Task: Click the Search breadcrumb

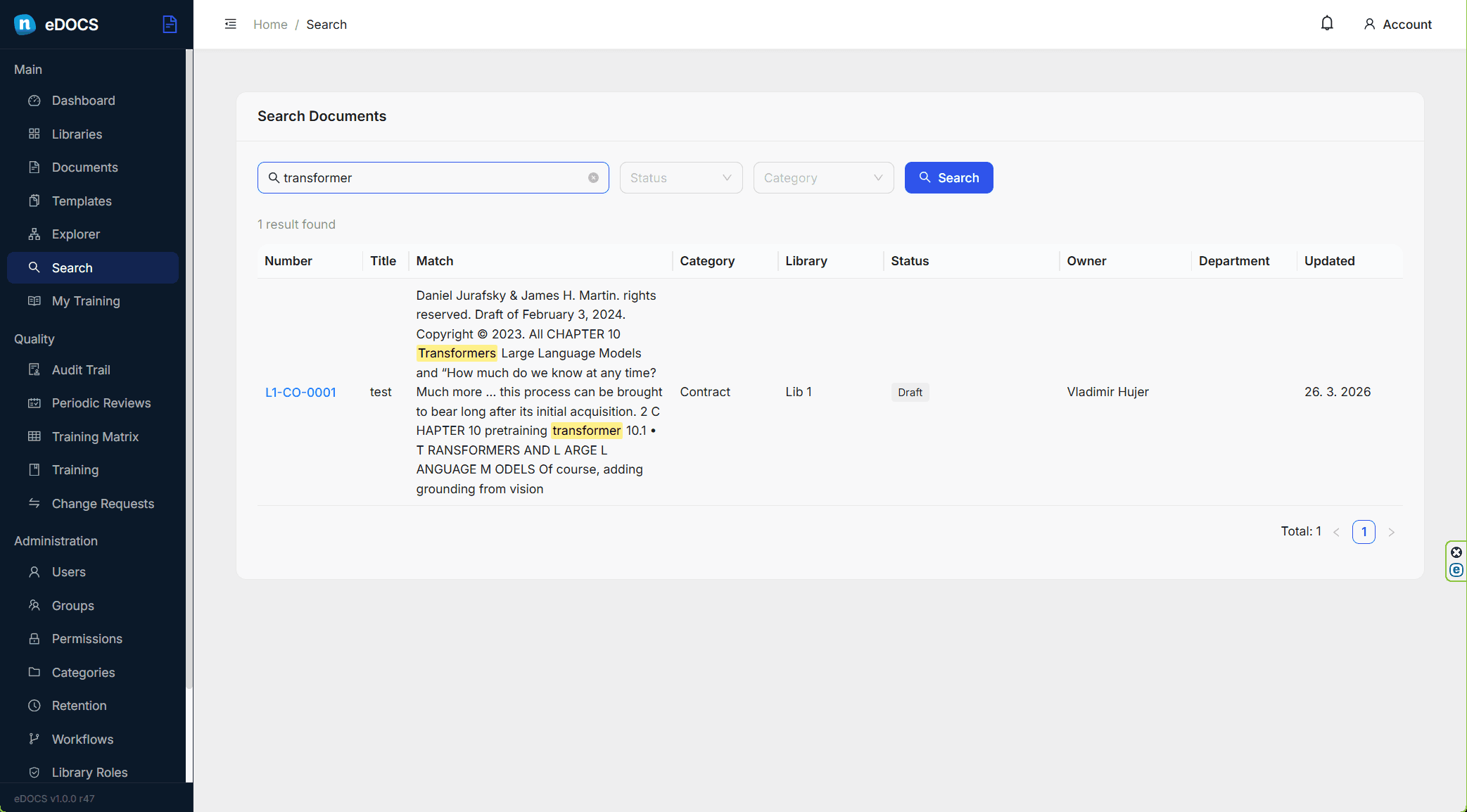Action: pyautogui.click(x=326, y=25)
